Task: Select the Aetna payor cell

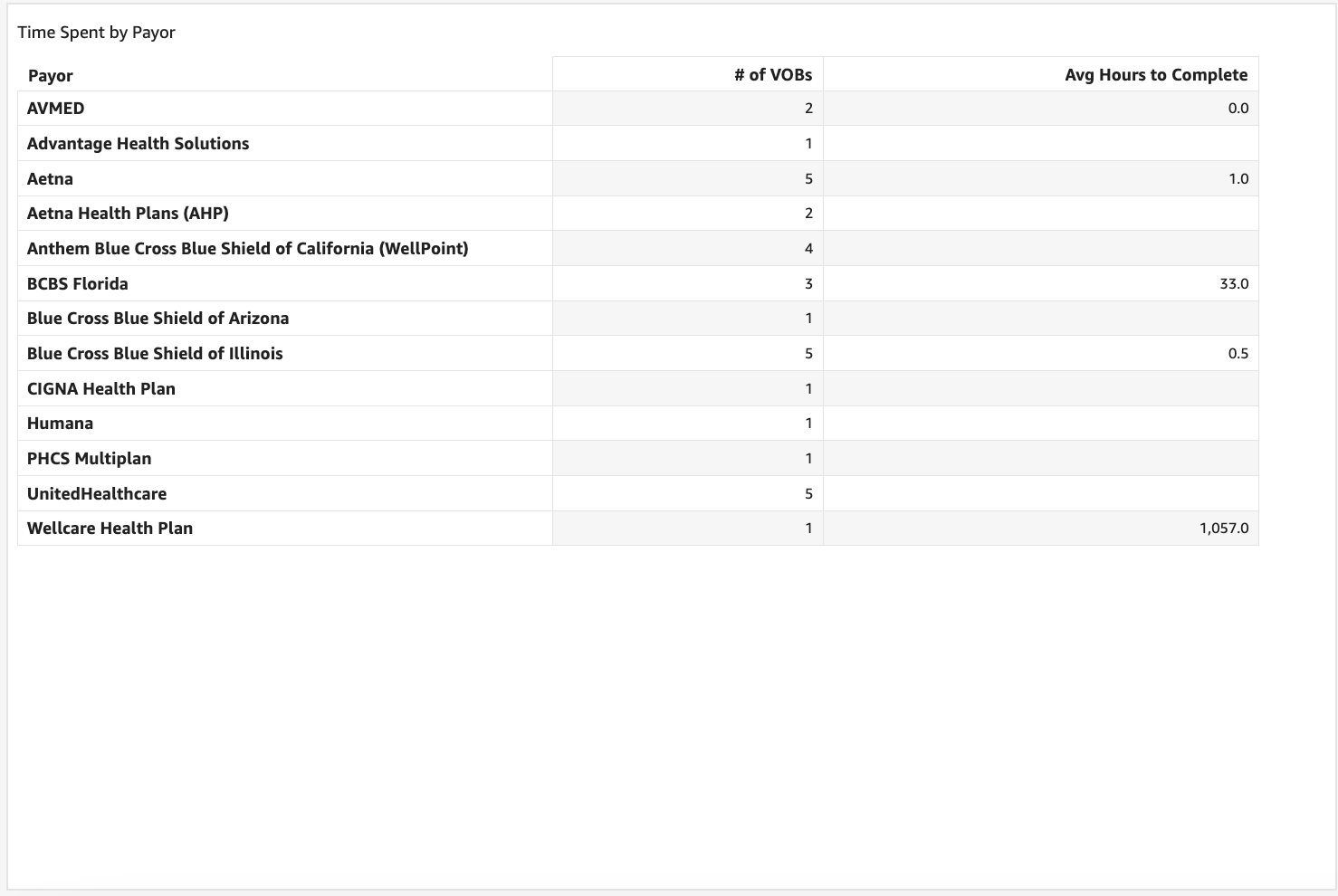Action: tap(51, 179)
